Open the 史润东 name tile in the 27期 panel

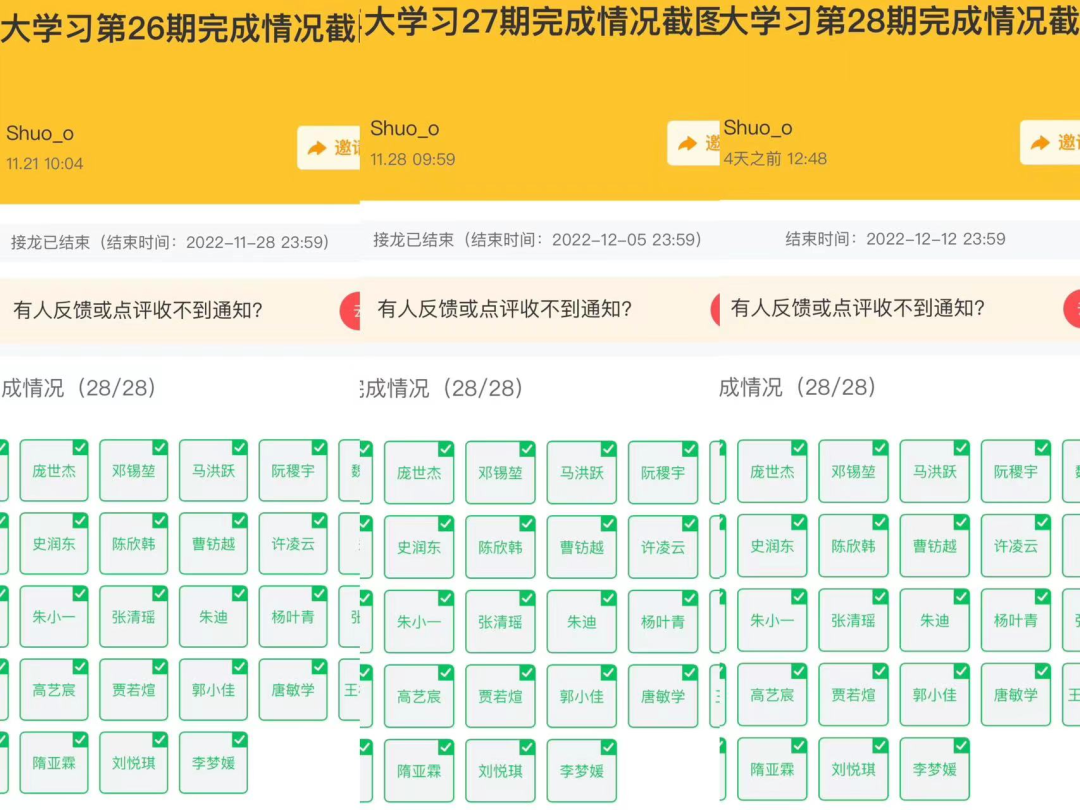(x=418, y=548)
